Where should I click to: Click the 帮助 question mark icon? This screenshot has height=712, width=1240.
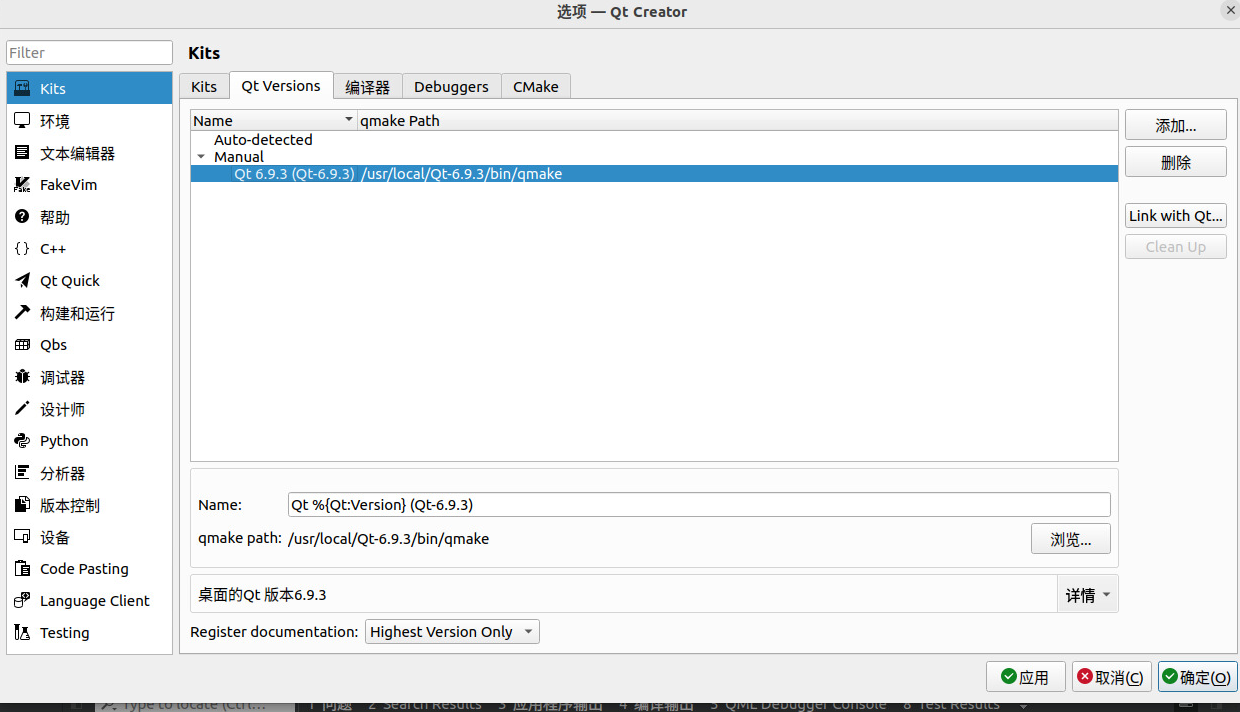(x=22, y=216)
